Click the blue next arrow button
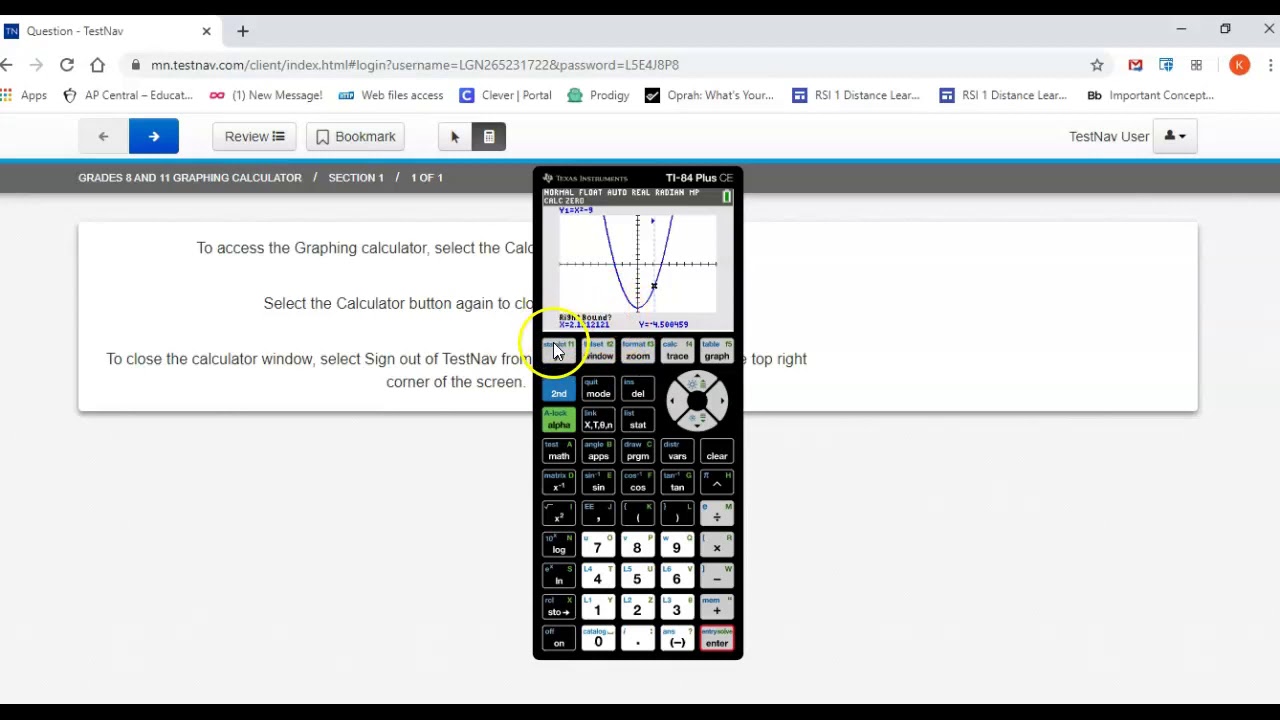The width and height of the screenshot is (1280, 720). point(153,136)
